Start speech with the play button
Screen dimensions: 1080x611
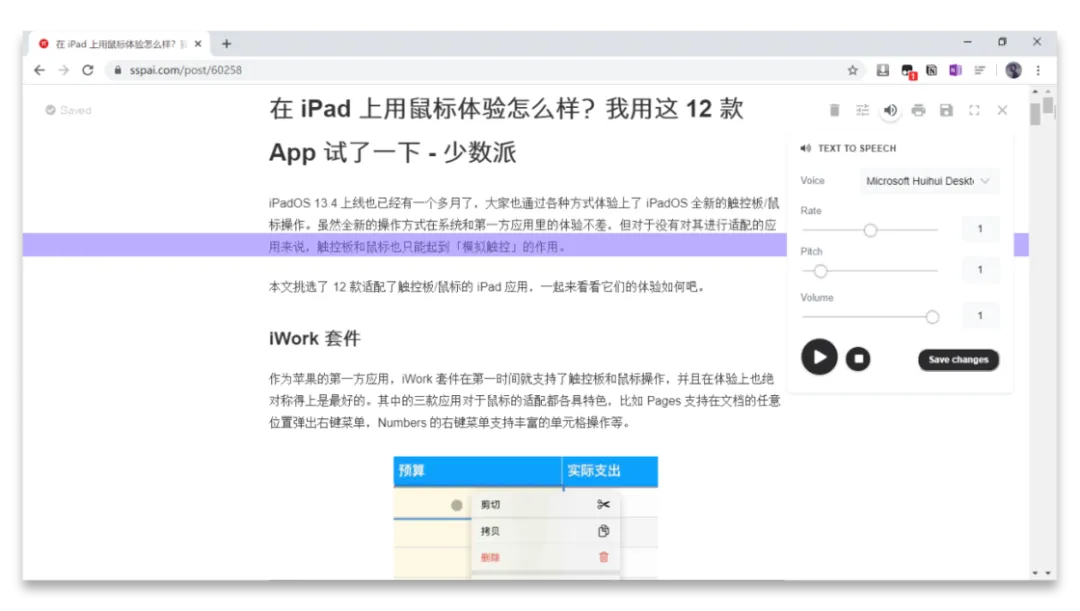tap(819, 357)
